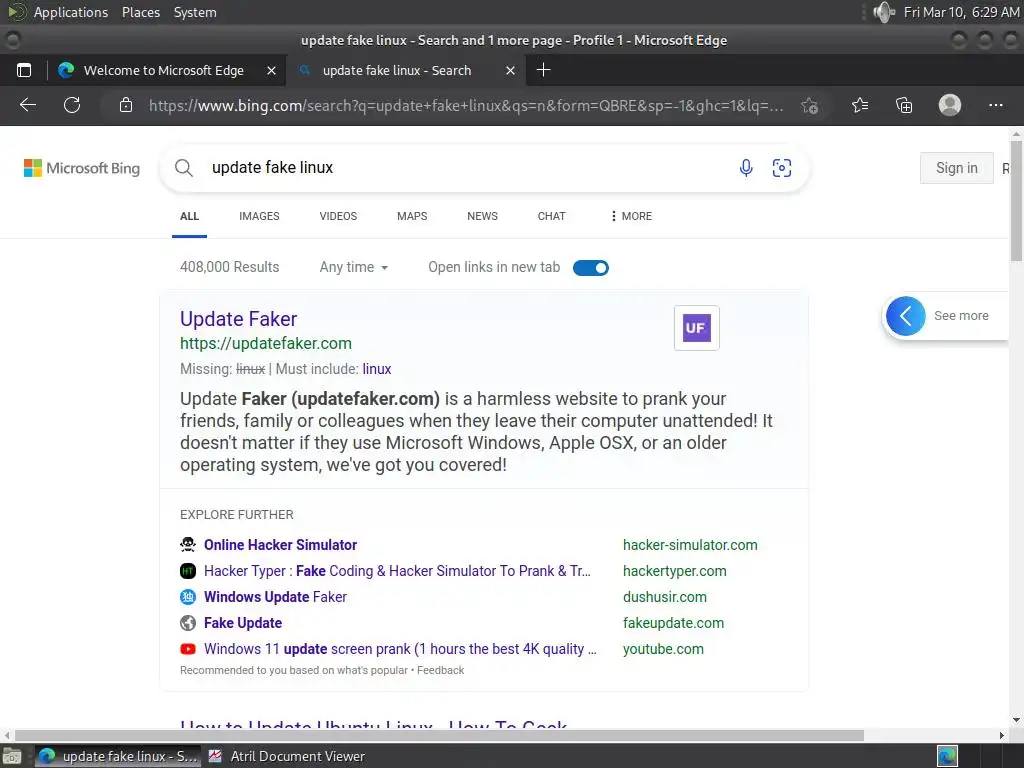
Task: Click the address bar URL field
Action: coord(466,105)
